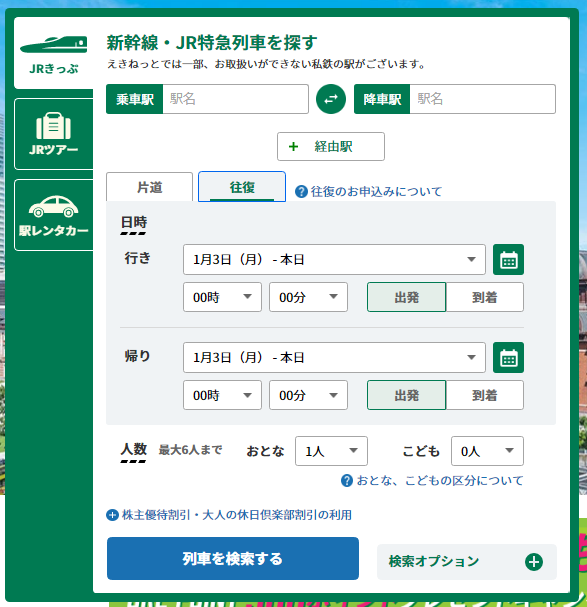587x607 pixels.
Task: Click the 降車駅 station name field
Action: (x=482, y=99)
